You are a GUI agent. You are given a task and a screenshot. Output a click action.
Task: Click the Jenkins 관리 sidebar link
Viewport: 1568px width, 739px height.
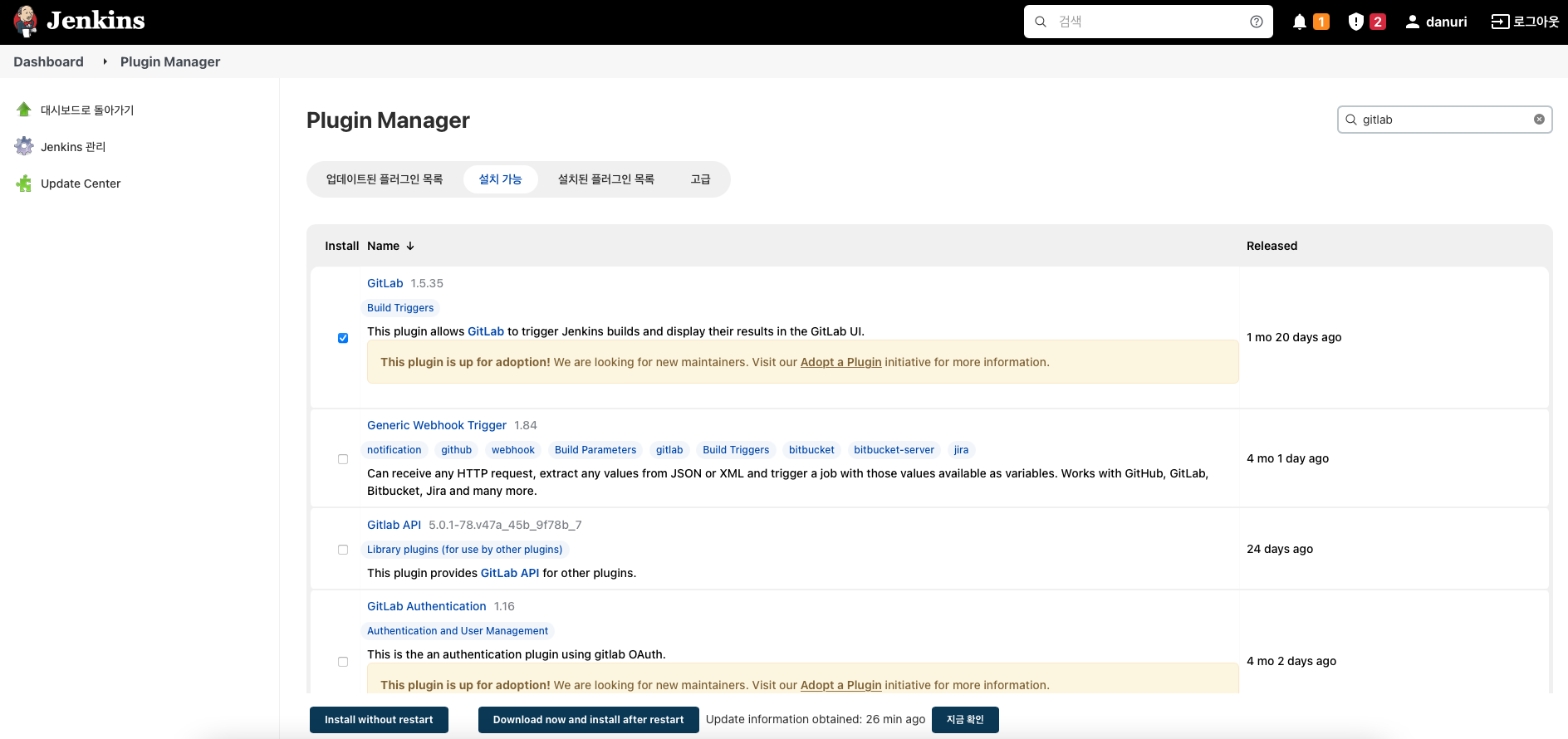click(x=73, y=147)
